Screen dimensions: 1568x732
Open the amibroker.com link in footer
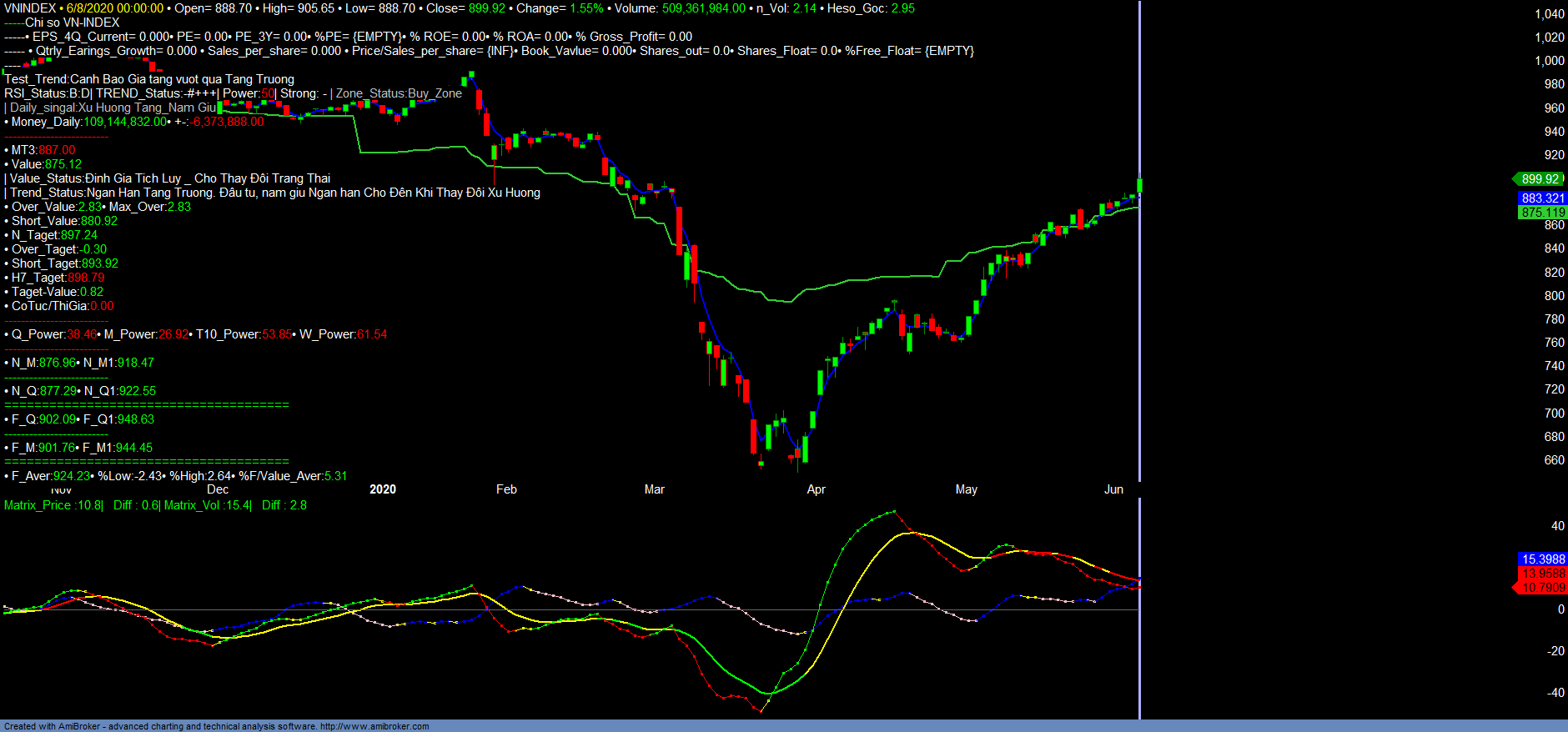(x=374, y=726)
